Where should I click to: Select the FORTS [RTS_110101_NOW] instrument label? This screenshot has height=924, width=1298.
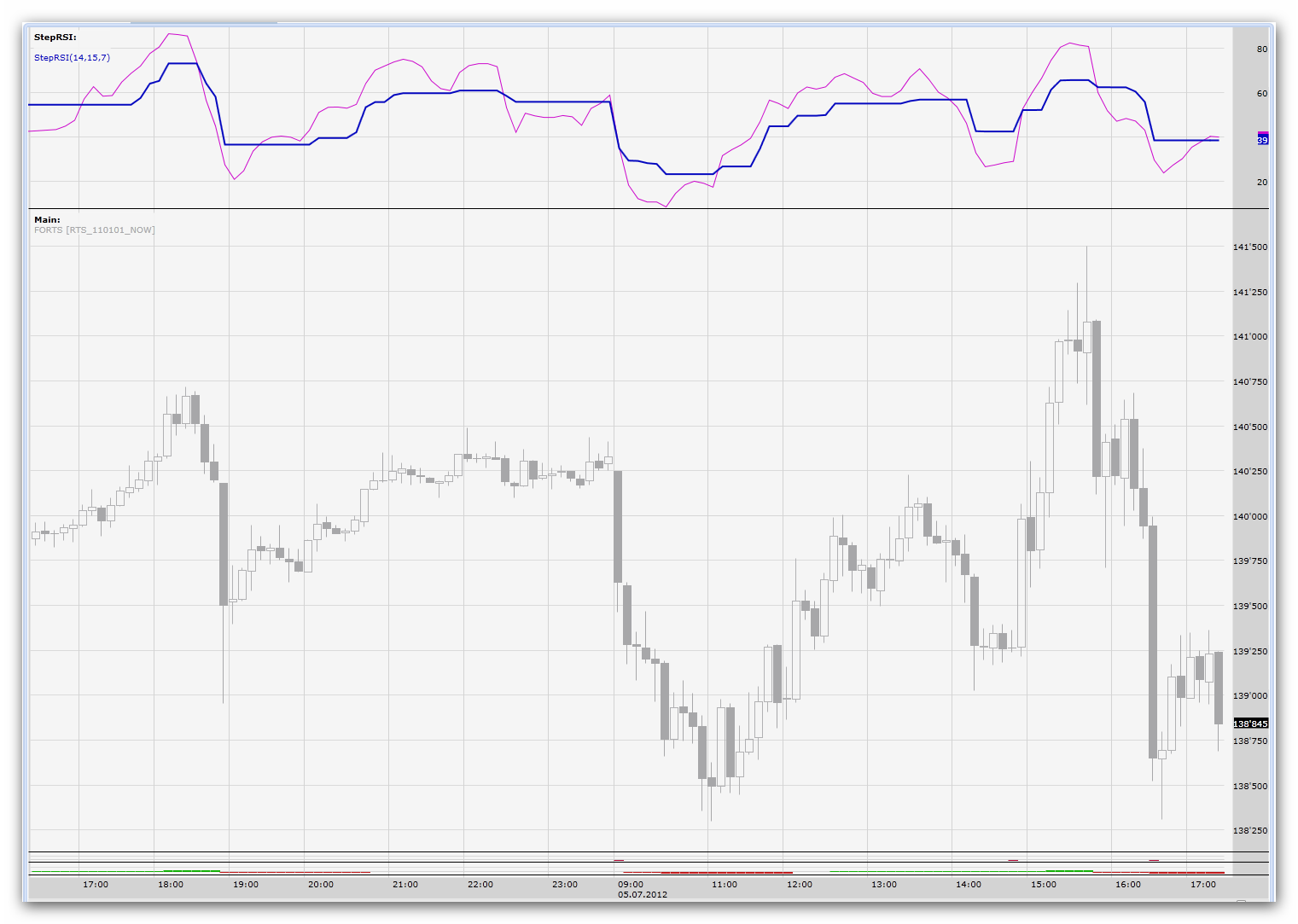[x=95, y=230]
